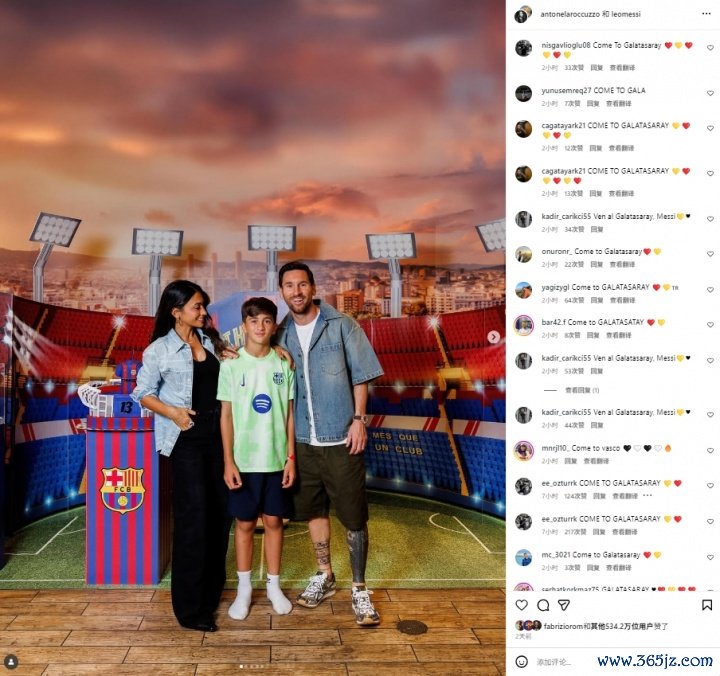Open leomessi's profile from the header

coord(626,14)
